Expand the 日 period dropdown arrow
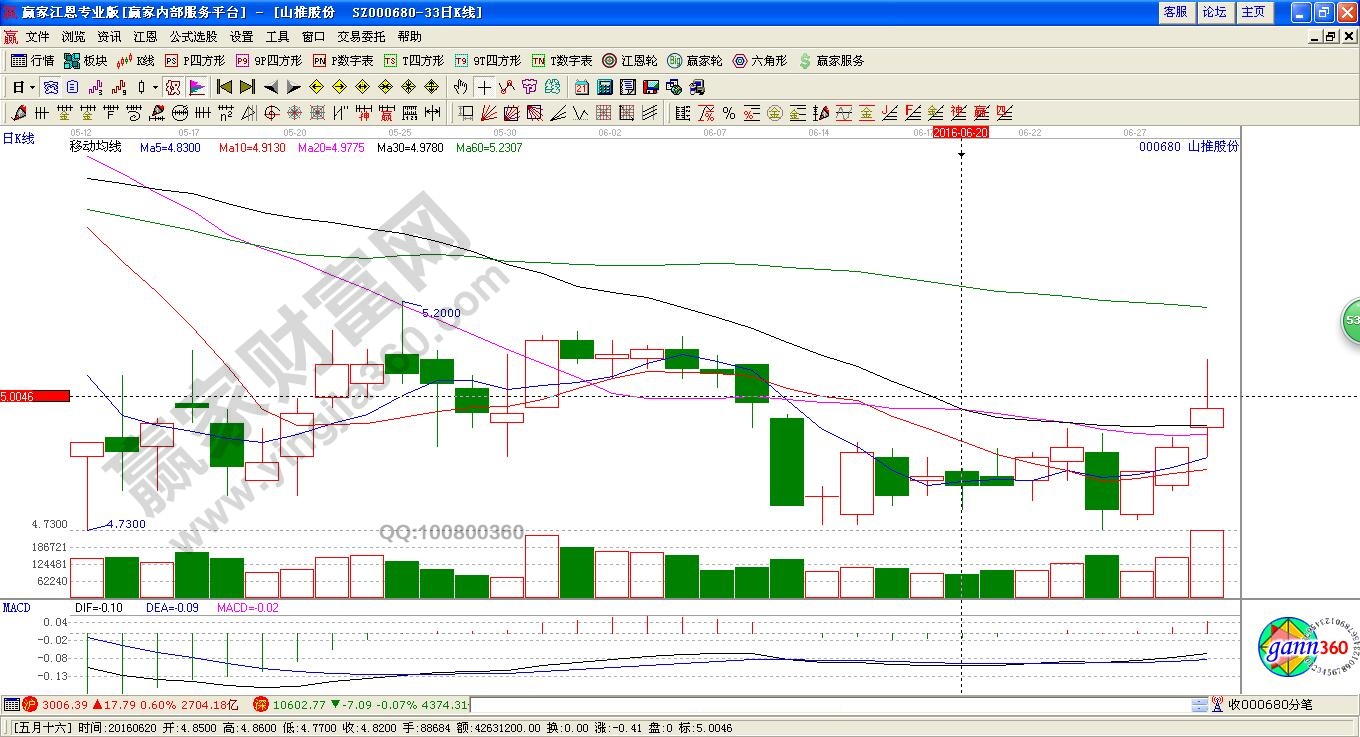1360x737 pixels. point(33,87)
